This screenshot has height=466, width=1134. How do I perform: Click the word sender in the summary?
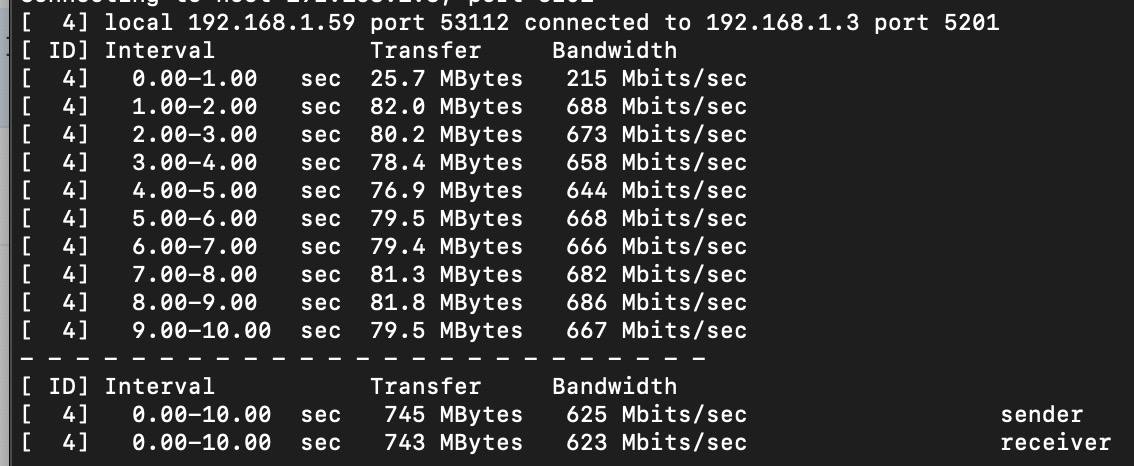pos(1041,414)
